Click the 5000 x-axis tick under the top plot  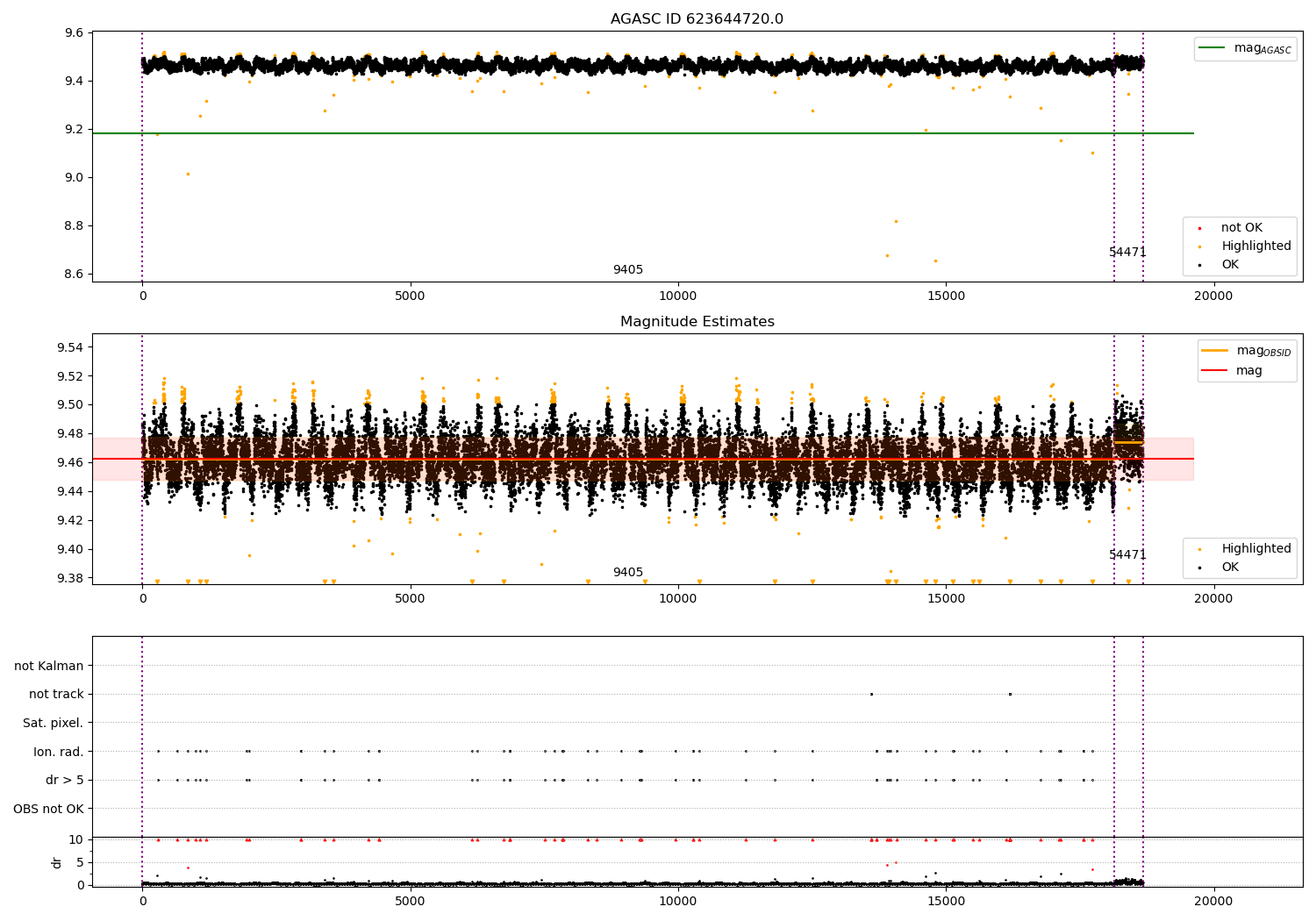[x=410, y=296]
